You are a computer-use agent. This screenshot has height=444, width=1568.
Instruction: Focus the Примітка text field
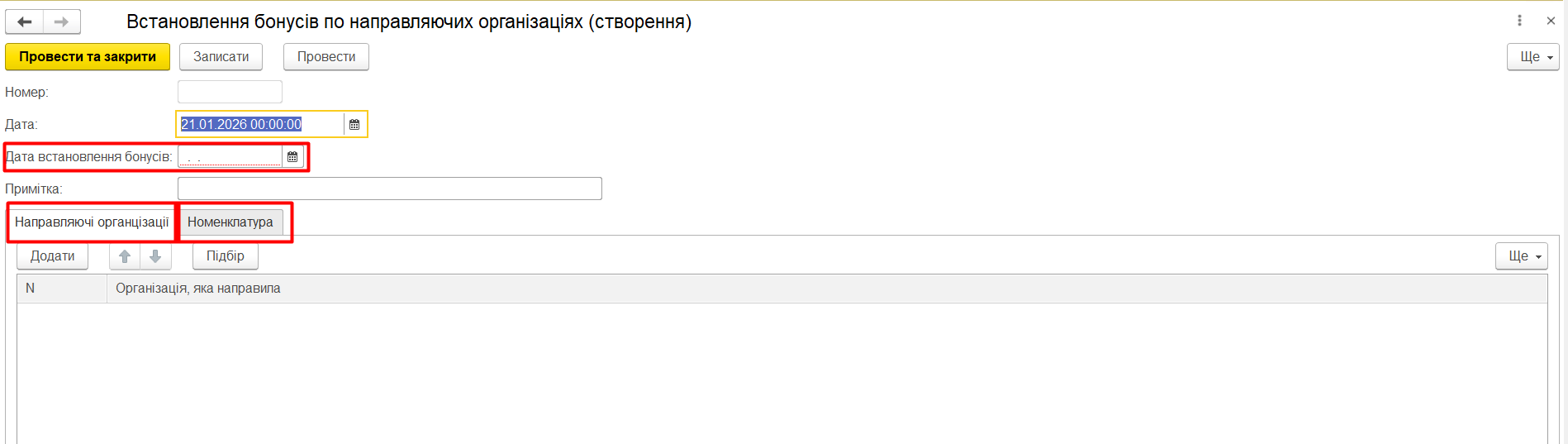click(389, 189)
